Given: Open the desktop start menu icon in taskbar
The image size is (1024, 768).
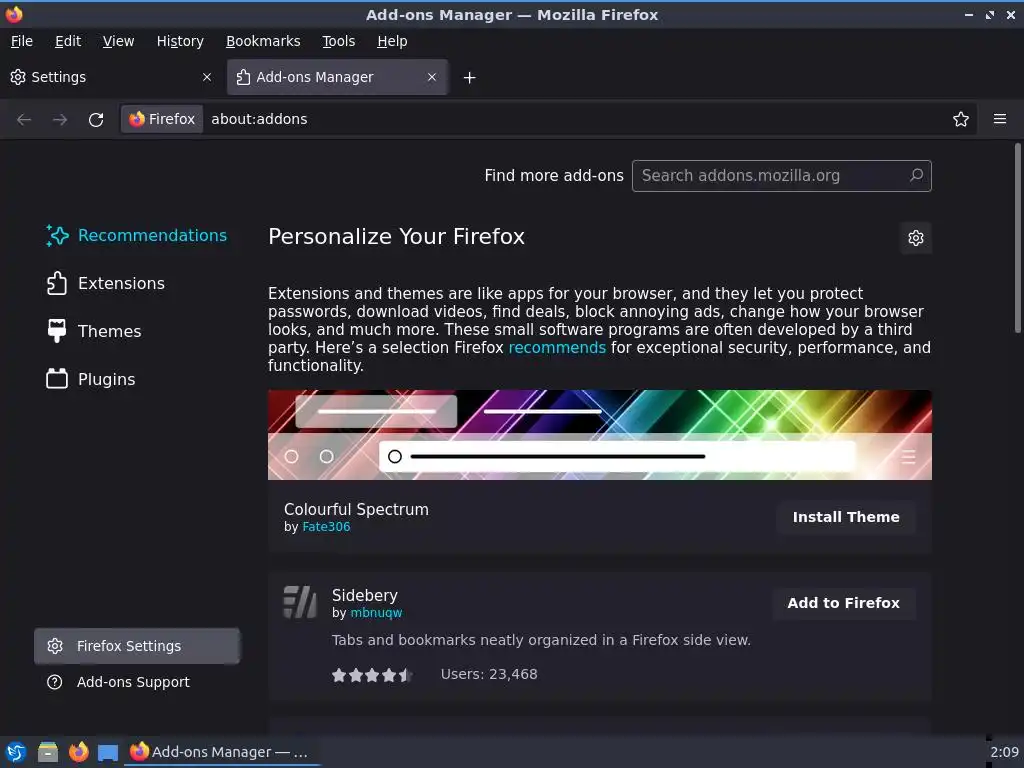Looking at the screenshot, I should click(x=16, y=752).
